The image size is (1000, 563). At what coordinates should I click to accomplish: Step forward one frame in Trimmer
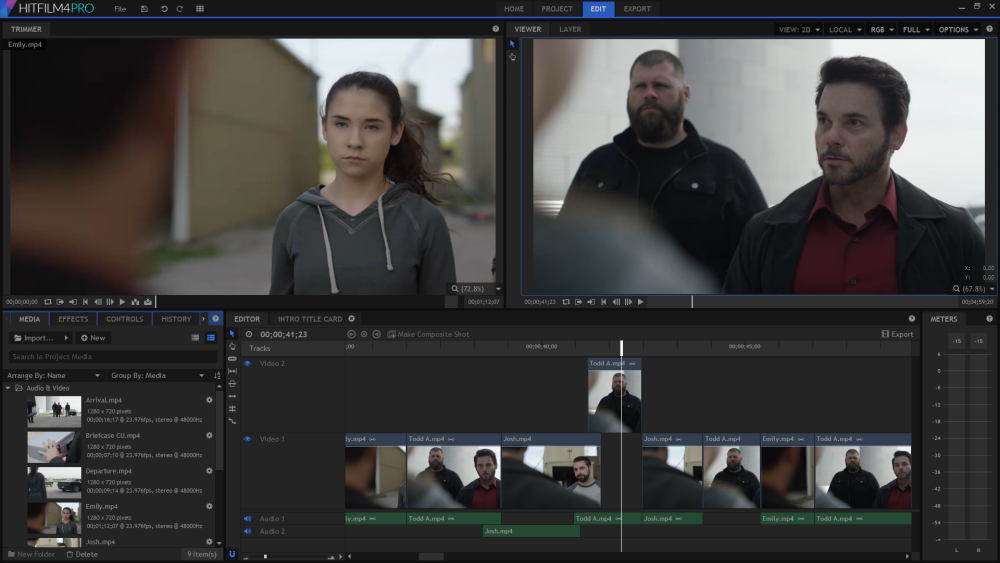point(110,302)
